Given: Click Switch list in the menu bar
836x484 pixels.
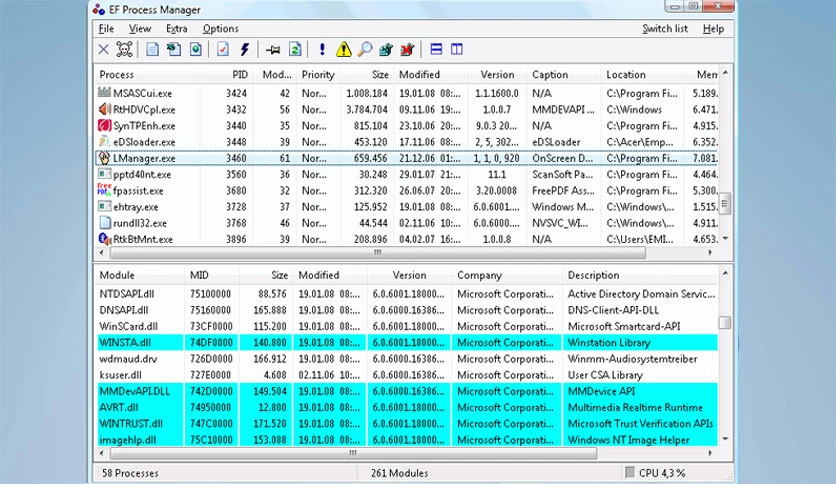Looking at the screenshot, I should point(665,29).
